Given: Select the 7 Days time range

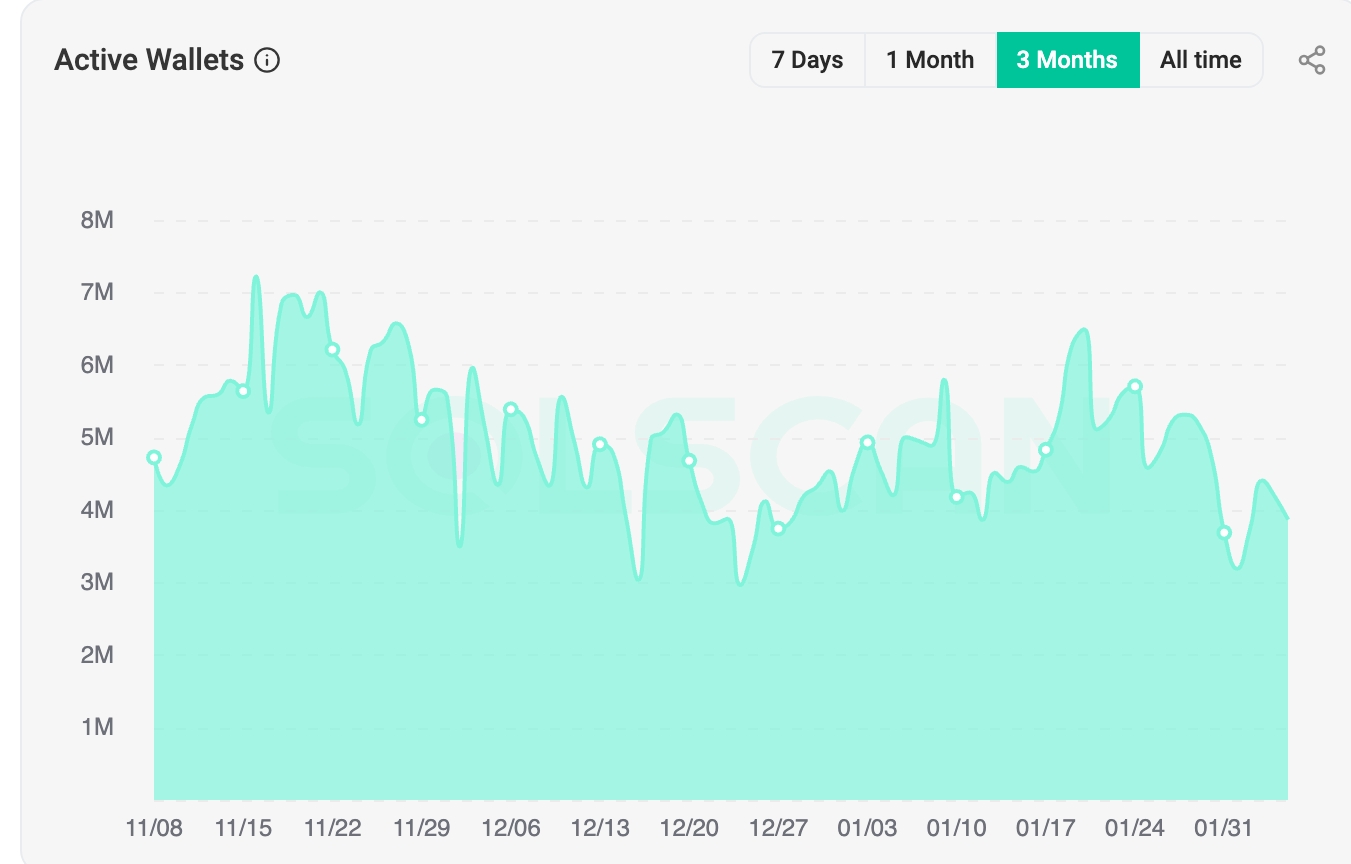Looking at the screenshot, I should tap(807, 60).
